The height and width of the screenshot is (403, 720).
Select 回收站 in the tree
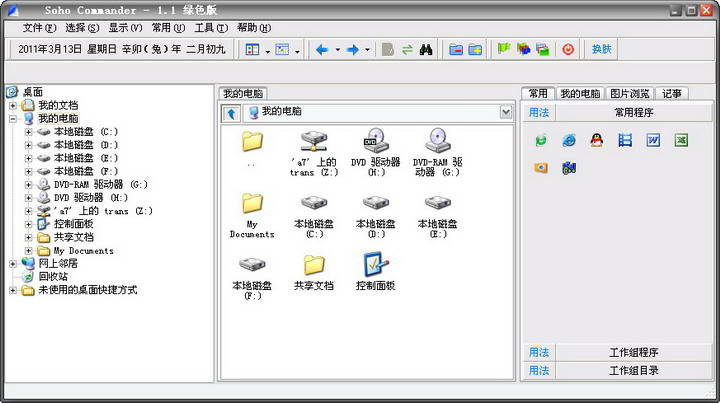point(53,277)
